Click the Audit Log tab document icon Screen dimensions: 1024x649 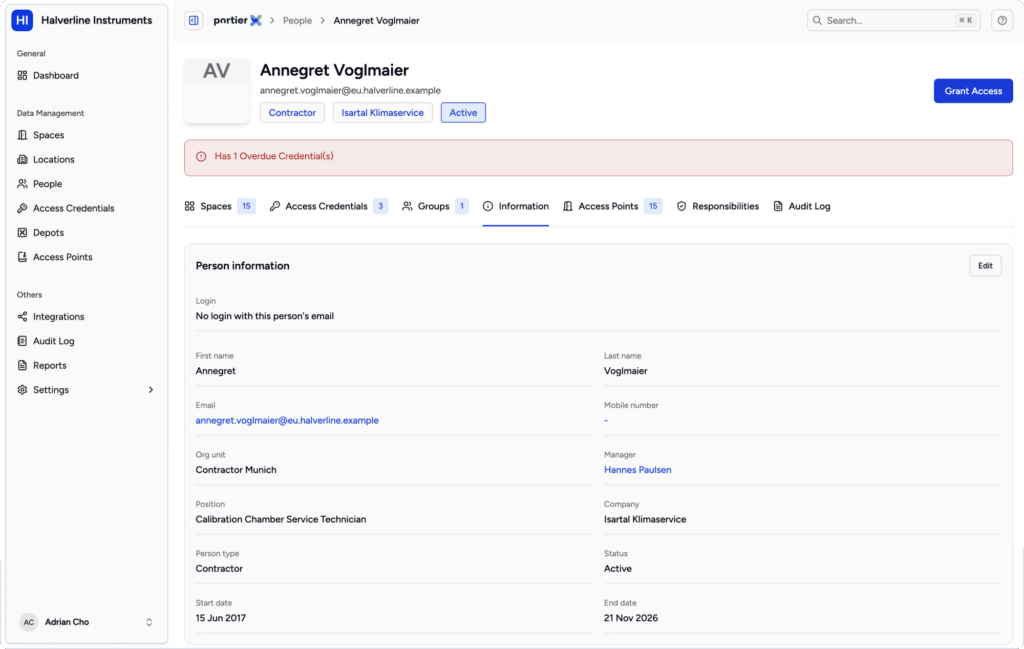tap(778, 206)
